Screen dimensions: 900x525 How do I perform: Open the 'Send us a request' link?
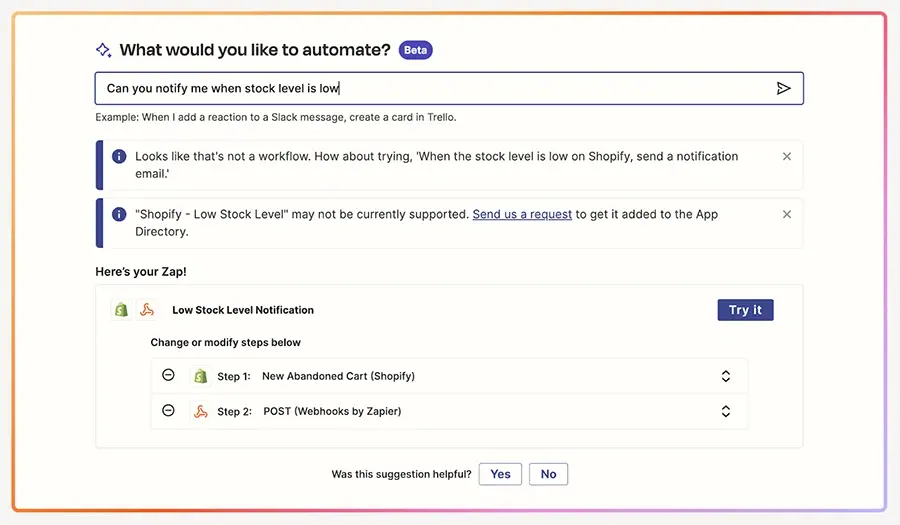(x=522, y=215)
